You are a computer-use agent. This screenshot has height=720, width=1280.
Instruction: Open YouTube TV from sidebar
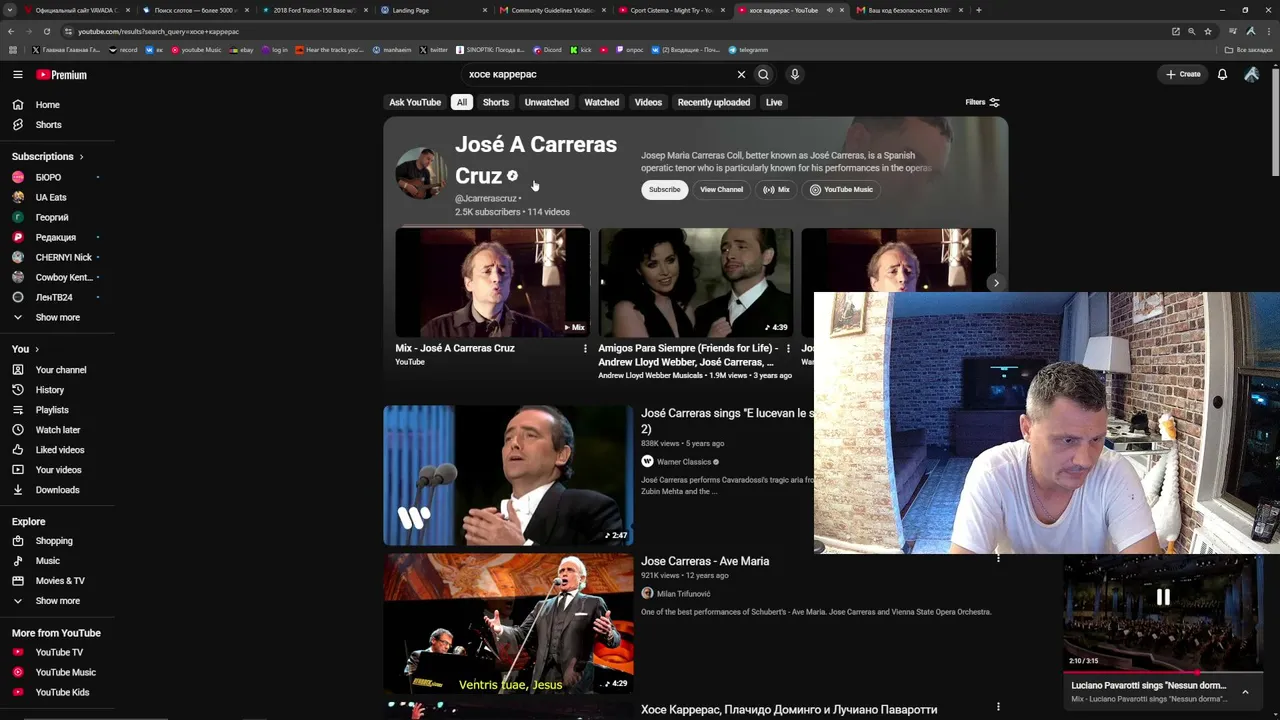pyautogui.click(x=59, y=652)
